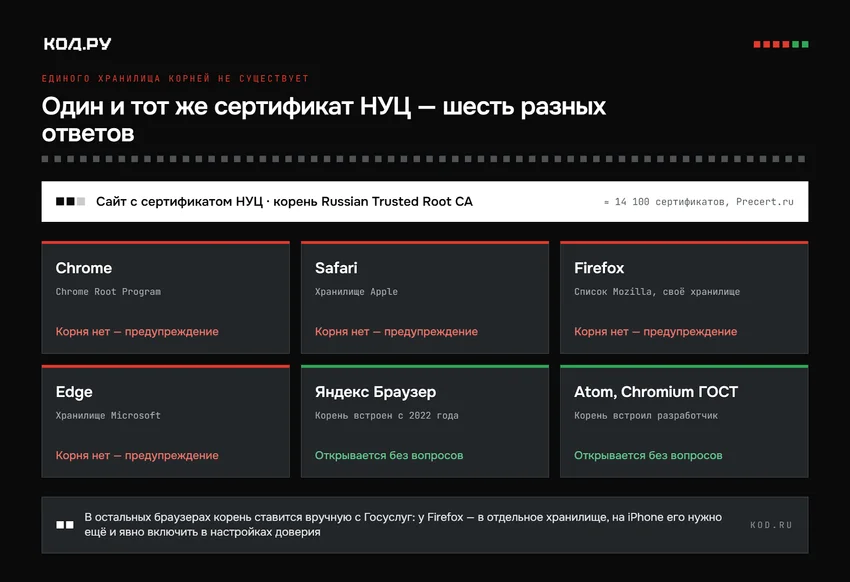
Task: Click the red-green squares indicator top right
Action: [x=781, y=44]
